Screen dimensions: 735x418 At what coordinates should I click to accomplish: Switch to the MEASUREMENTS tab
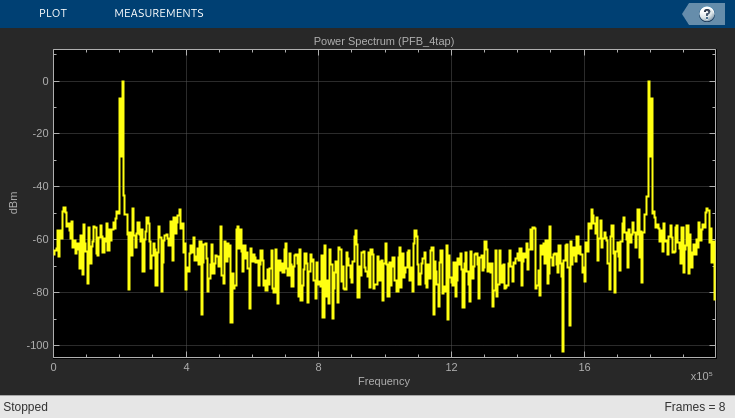tap(159, 13)
